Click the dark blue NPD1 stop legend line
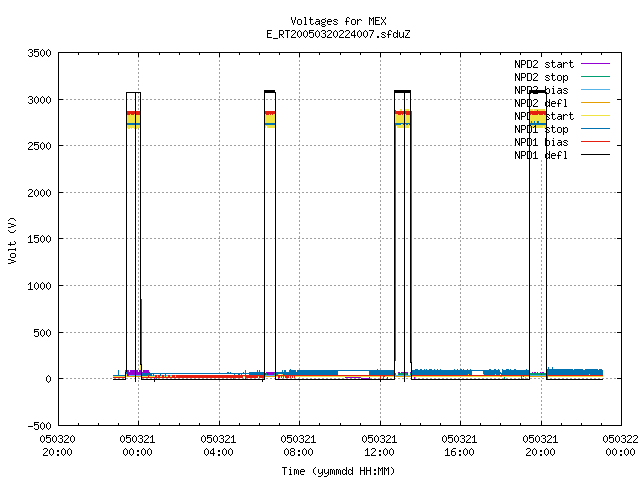640x480 pixels. click(595, 129)
